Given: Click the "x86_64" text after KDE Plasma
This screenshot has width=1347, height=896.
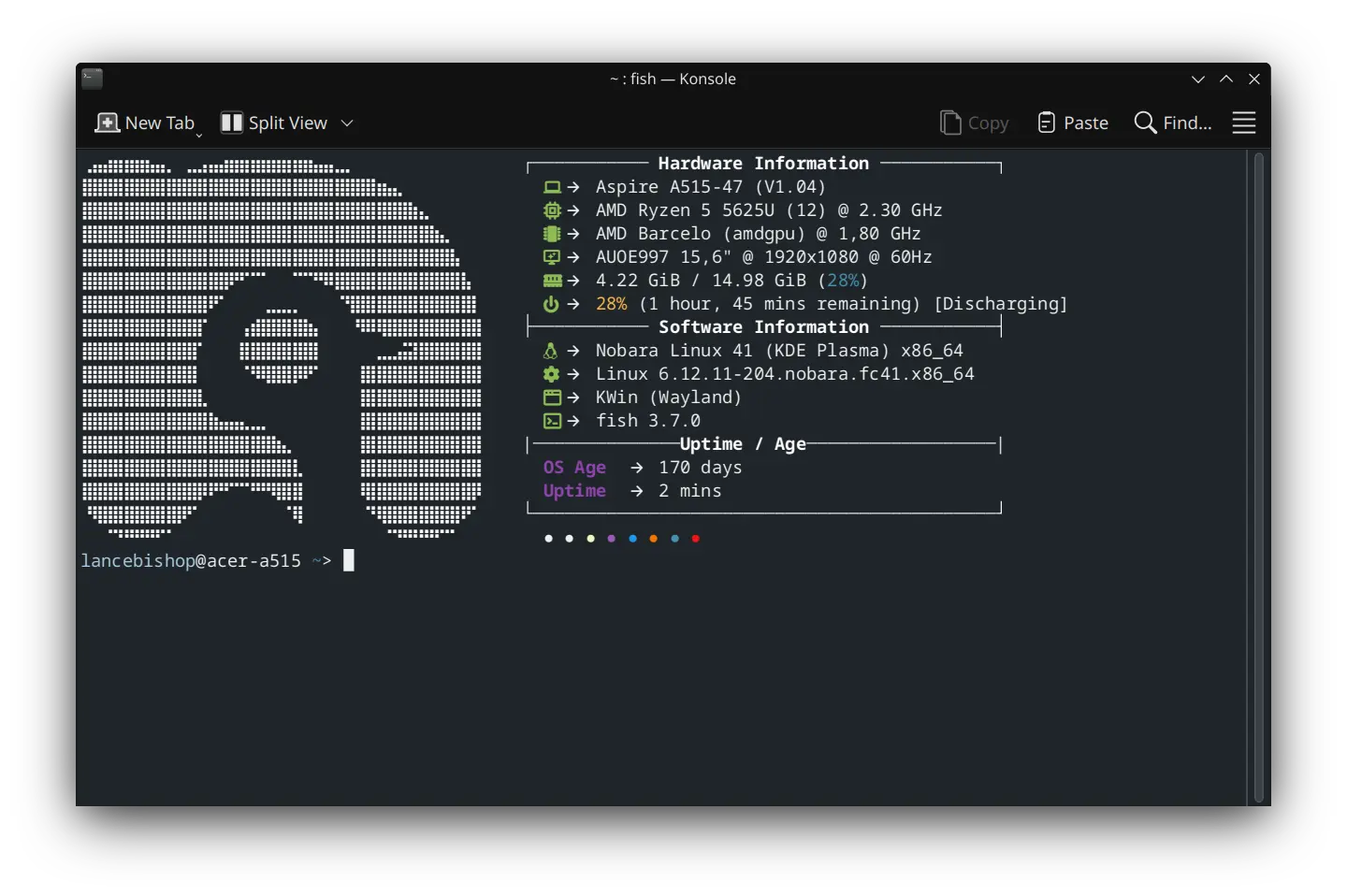Looking at the screenshot, I should pos(932,351).
